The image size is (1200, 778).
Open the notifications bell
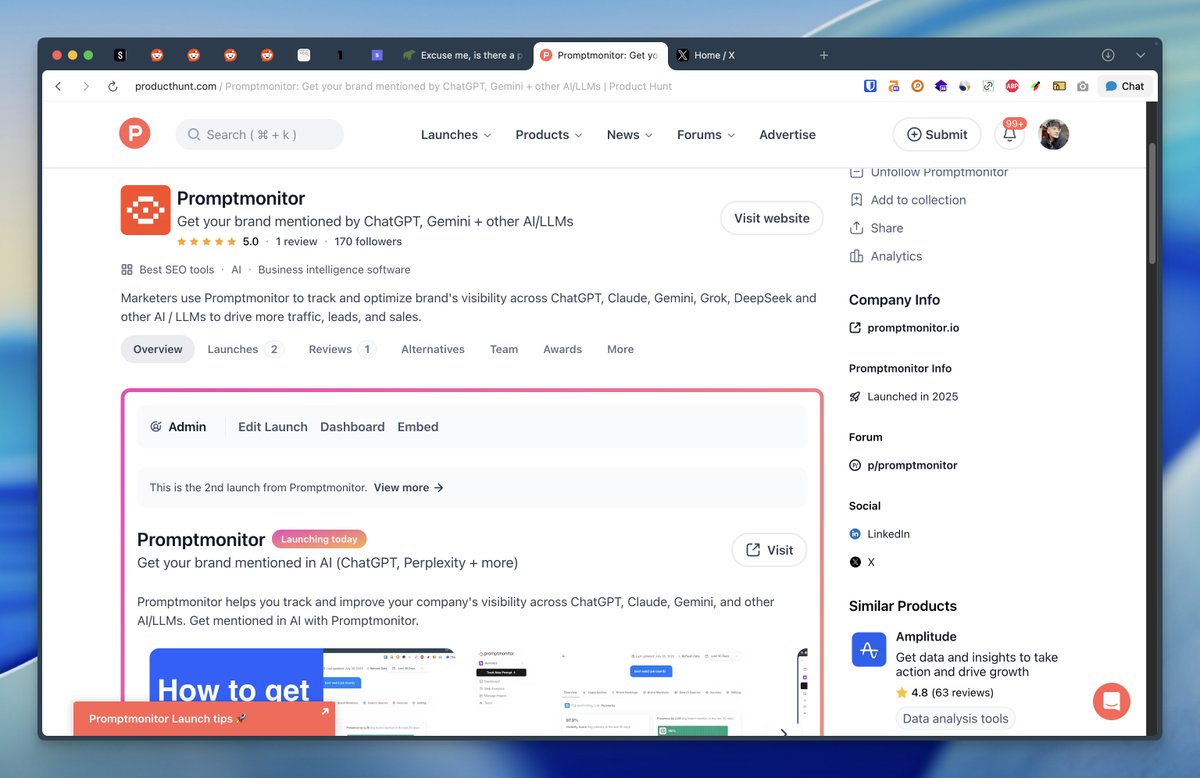[1010, 134]
